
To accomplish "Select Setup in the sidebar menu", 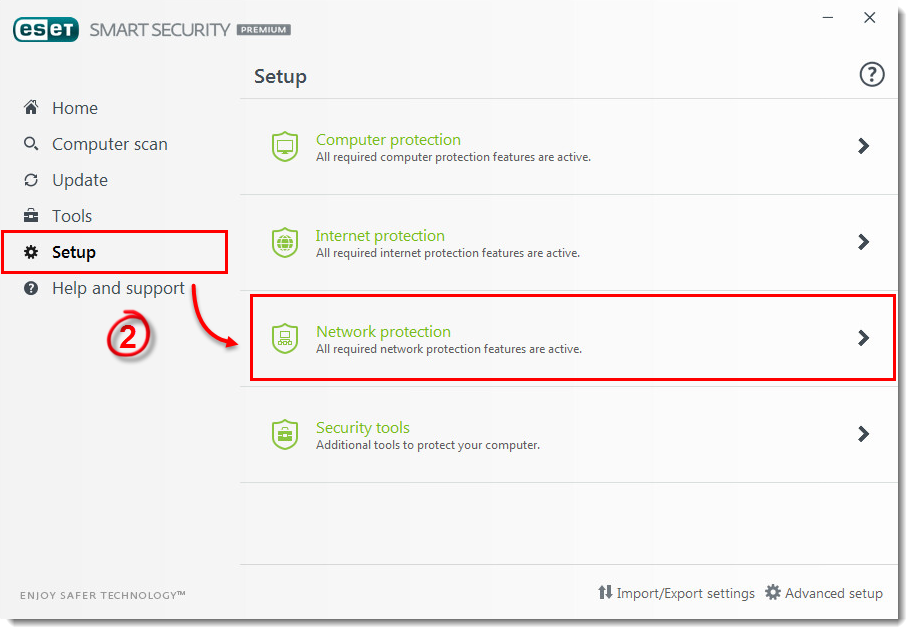I will (x=75, y=252).
